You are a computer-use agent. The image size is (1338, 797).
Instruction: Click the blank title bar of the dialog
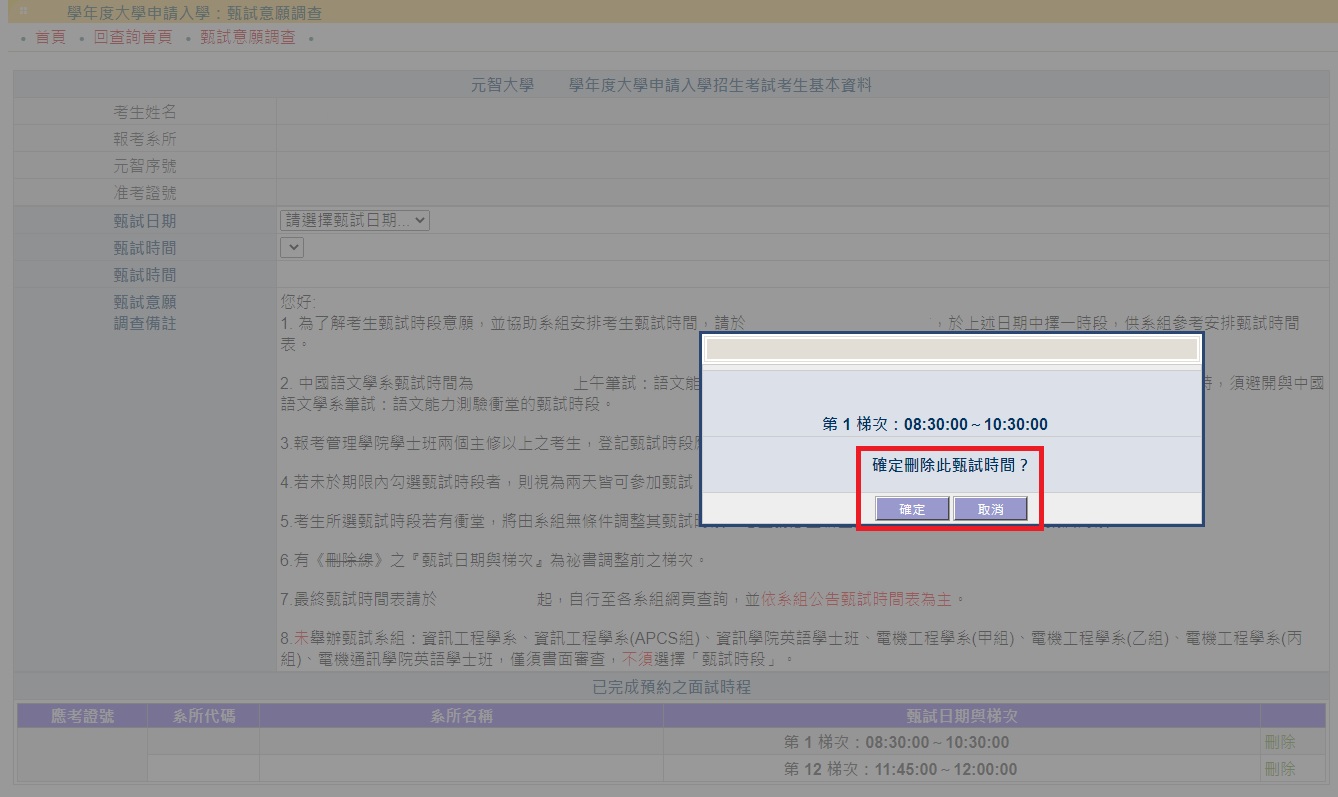[x=951, y=348]
